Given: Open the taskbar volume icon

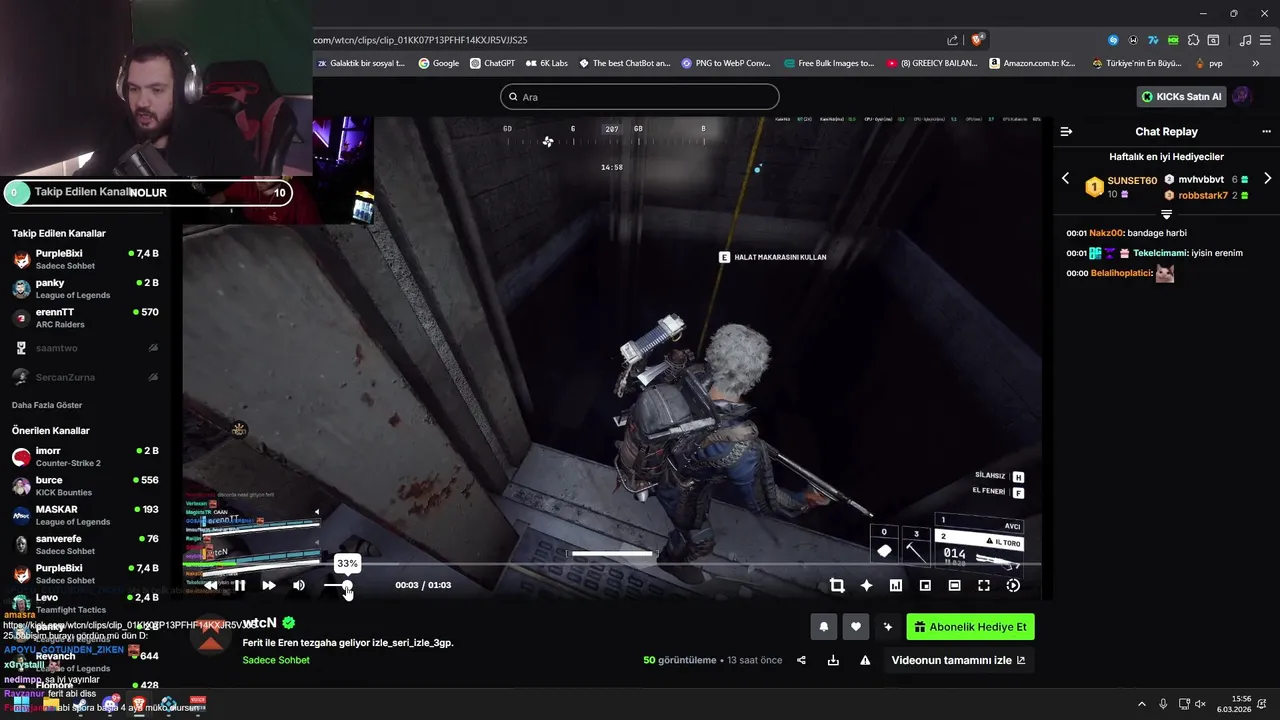Looking at the screenshot, I should (1200, 704).
